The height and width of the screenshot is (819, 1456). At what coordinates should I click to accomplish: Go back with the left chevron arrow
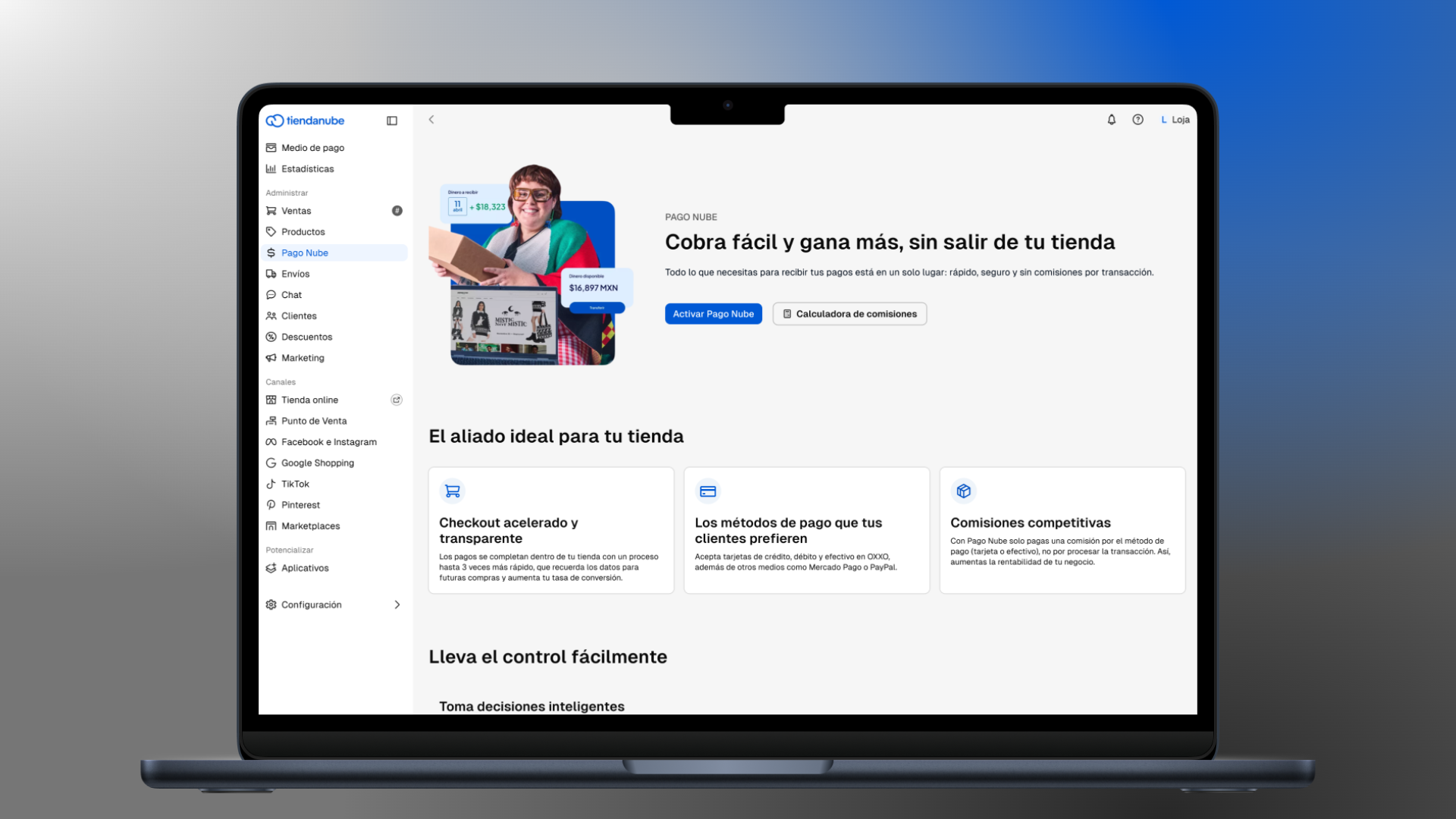coord(431,120)
